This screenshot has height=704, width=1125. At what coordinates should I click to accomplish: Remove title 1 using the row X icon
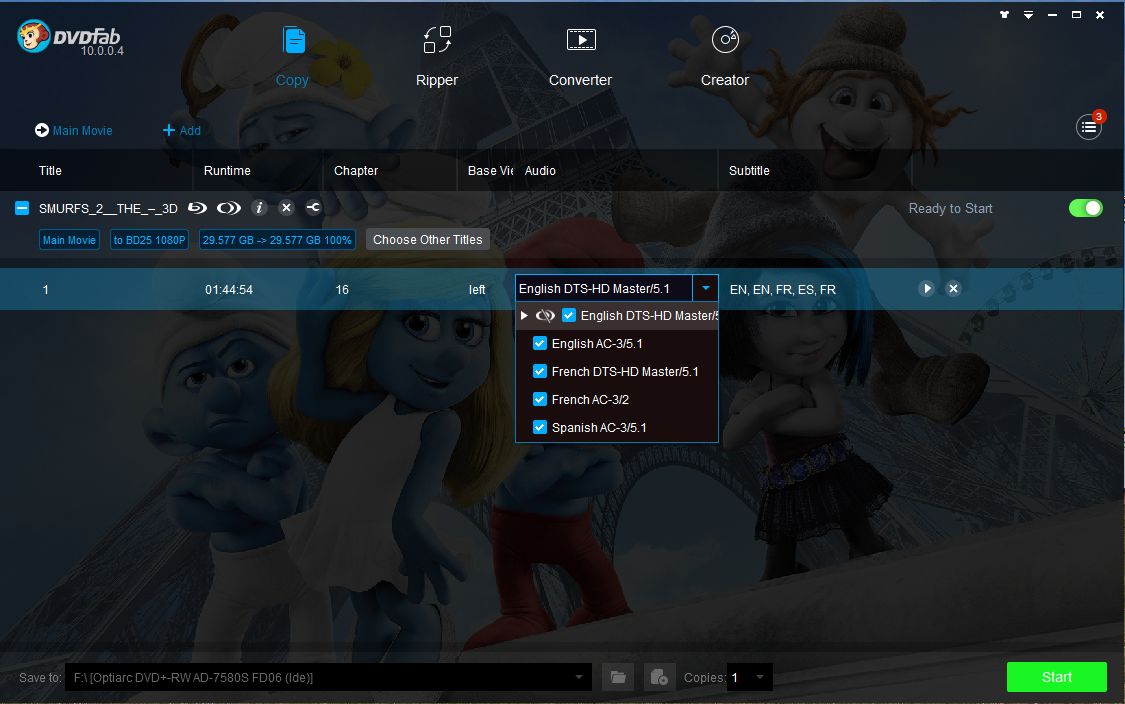953,288
